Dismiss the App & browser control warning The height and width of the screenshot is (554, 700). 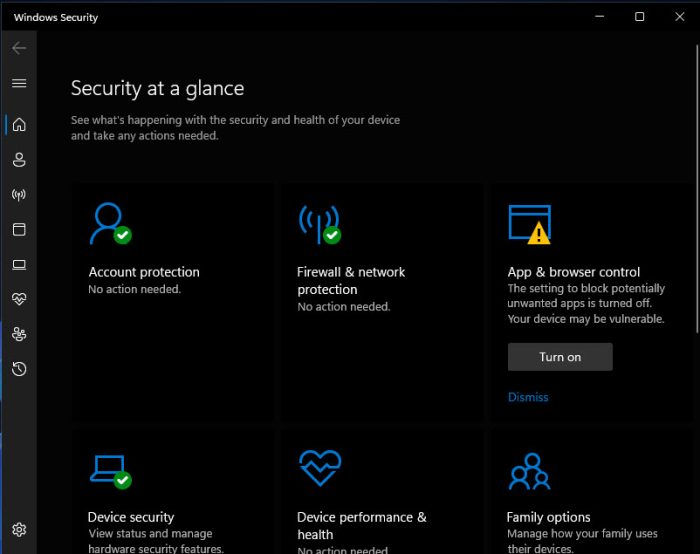pos(528,397)
